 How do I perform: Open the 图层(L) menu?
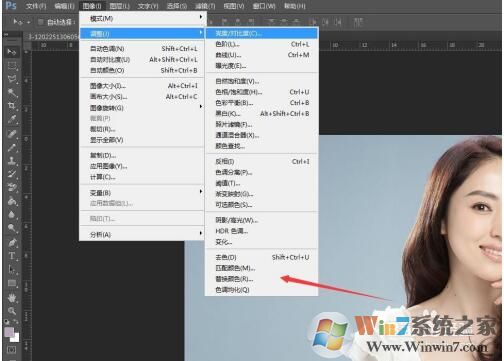pos(120,6)
